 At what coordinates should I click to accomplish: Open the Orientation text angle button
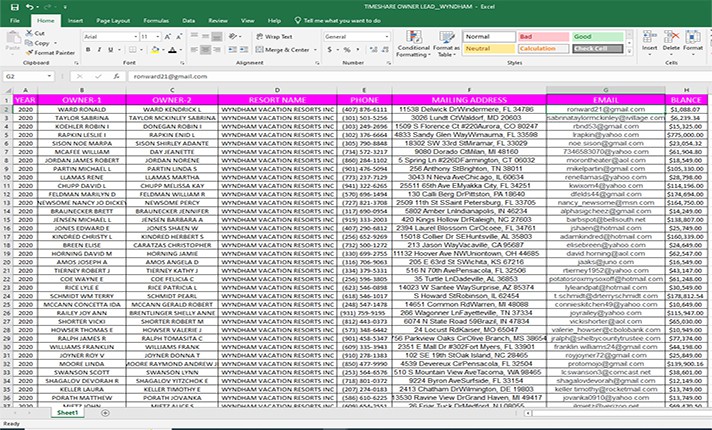pyautogui.click(x=234, y=36)
